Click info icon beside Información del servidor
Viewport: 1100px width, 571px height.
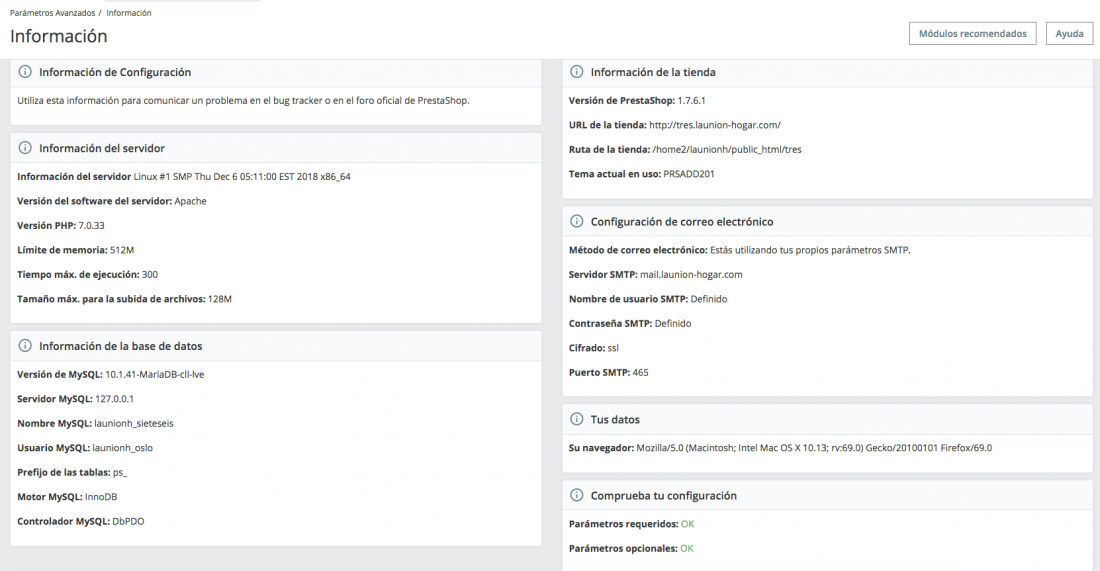click(25, 148)
